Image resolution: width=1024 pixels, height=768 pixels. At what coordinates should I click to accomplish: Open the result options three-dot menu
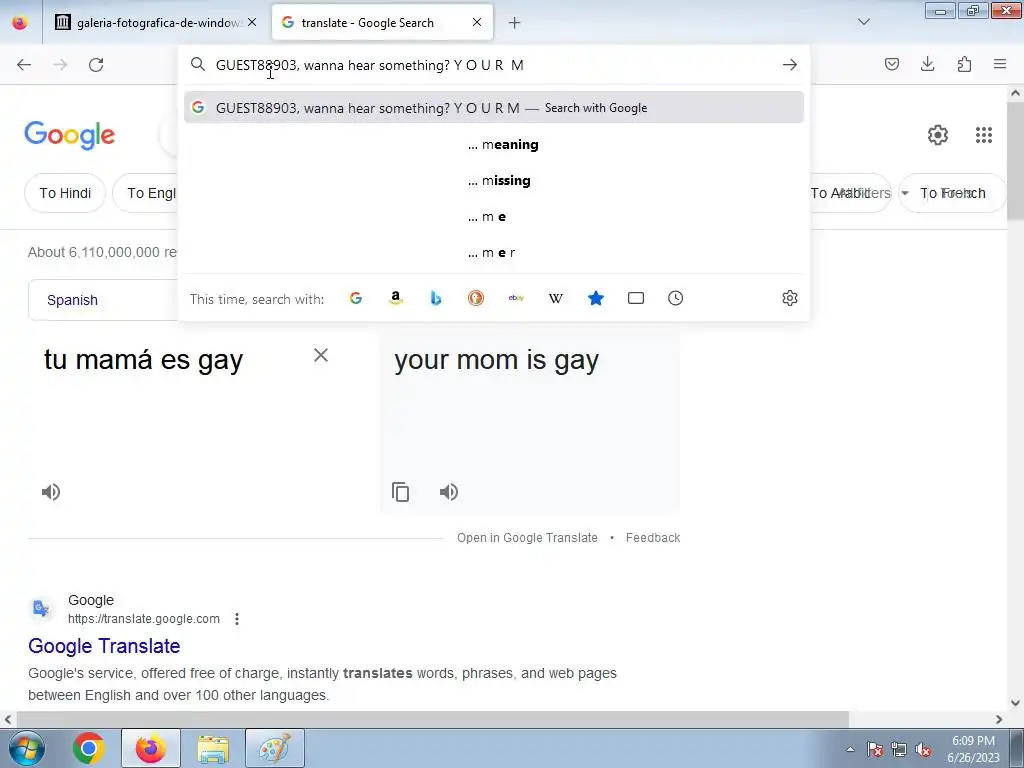click(x=237, y=618)
